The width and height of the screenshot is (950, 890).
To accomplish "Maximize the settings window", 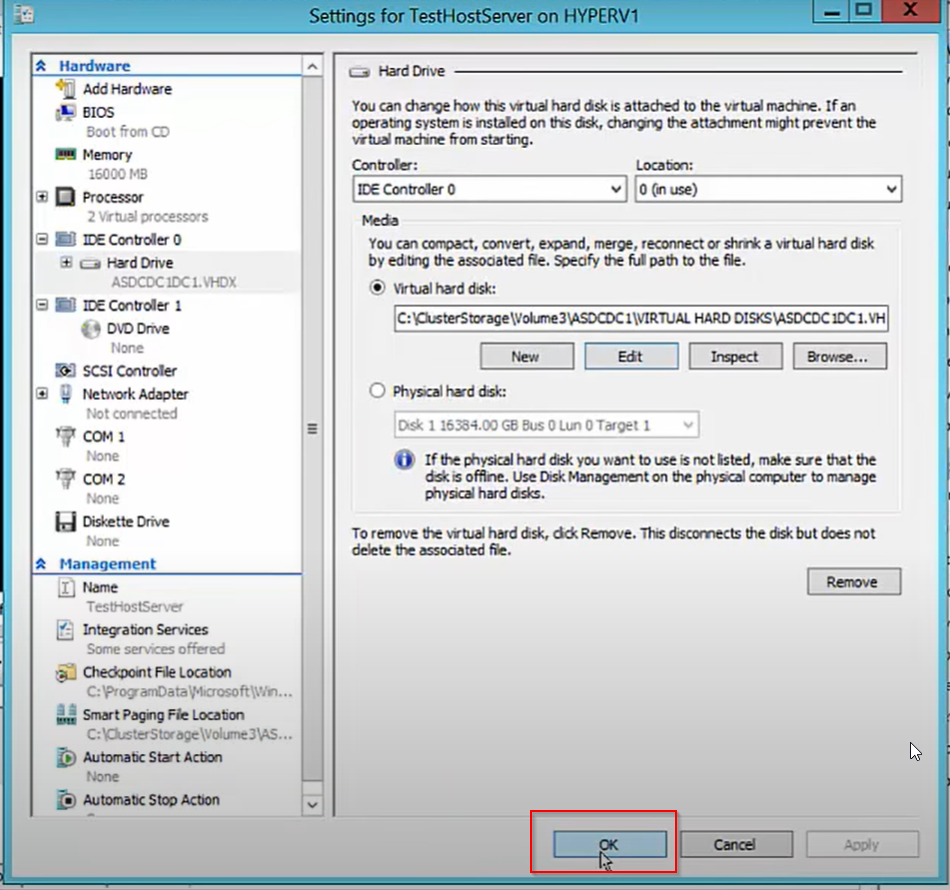I will pyautogui.click(x=865, y=11).
